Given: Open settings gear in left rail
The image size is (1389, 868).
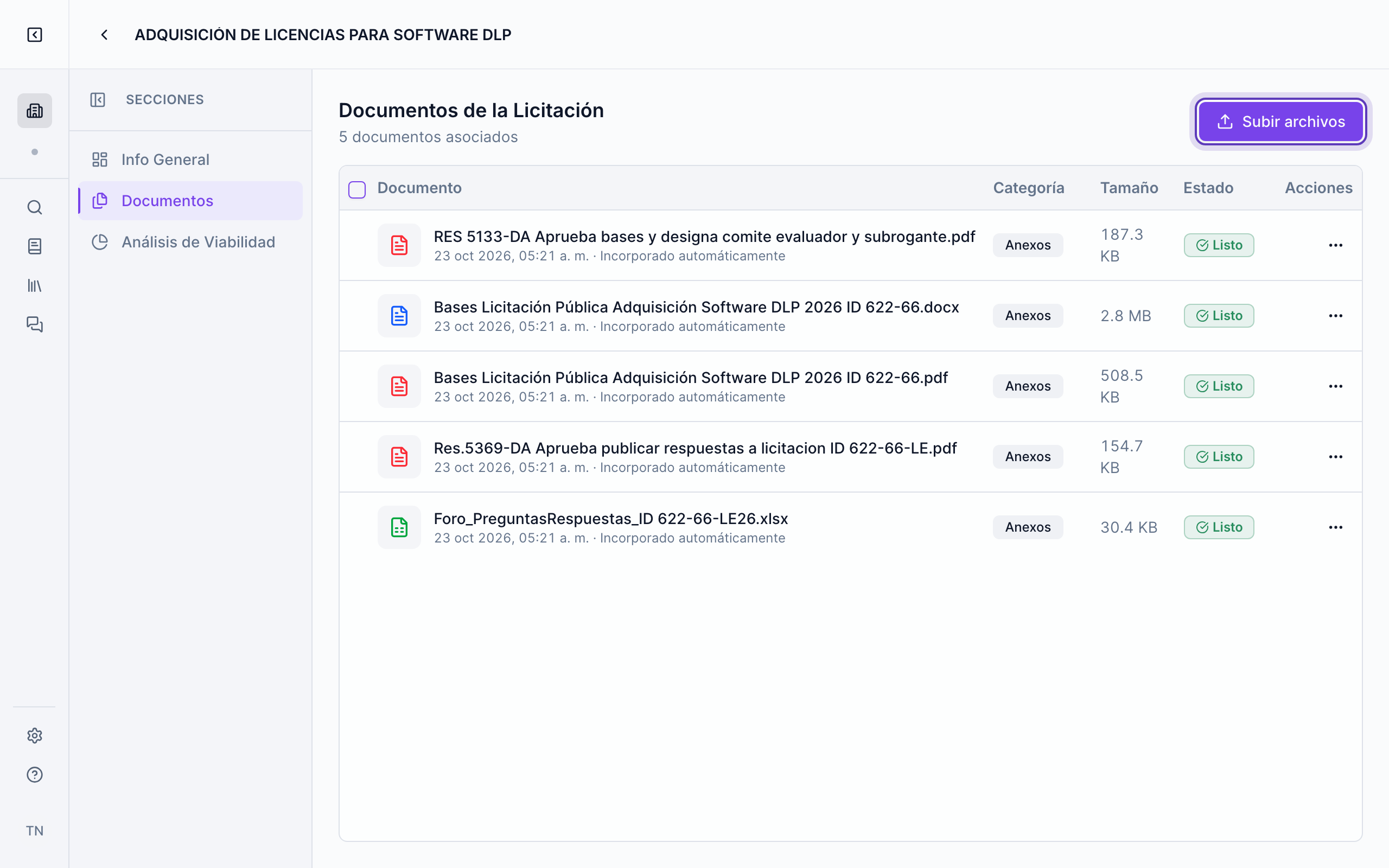Looking at the screenshot, I should click(x=34, y=736).
